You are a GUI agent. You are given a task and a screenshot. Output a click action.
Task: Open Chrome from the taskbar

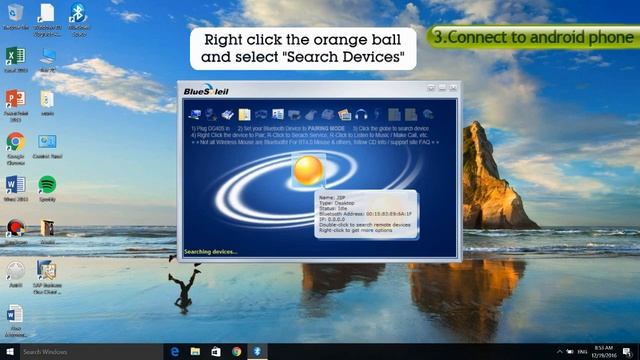click(236, 351)
